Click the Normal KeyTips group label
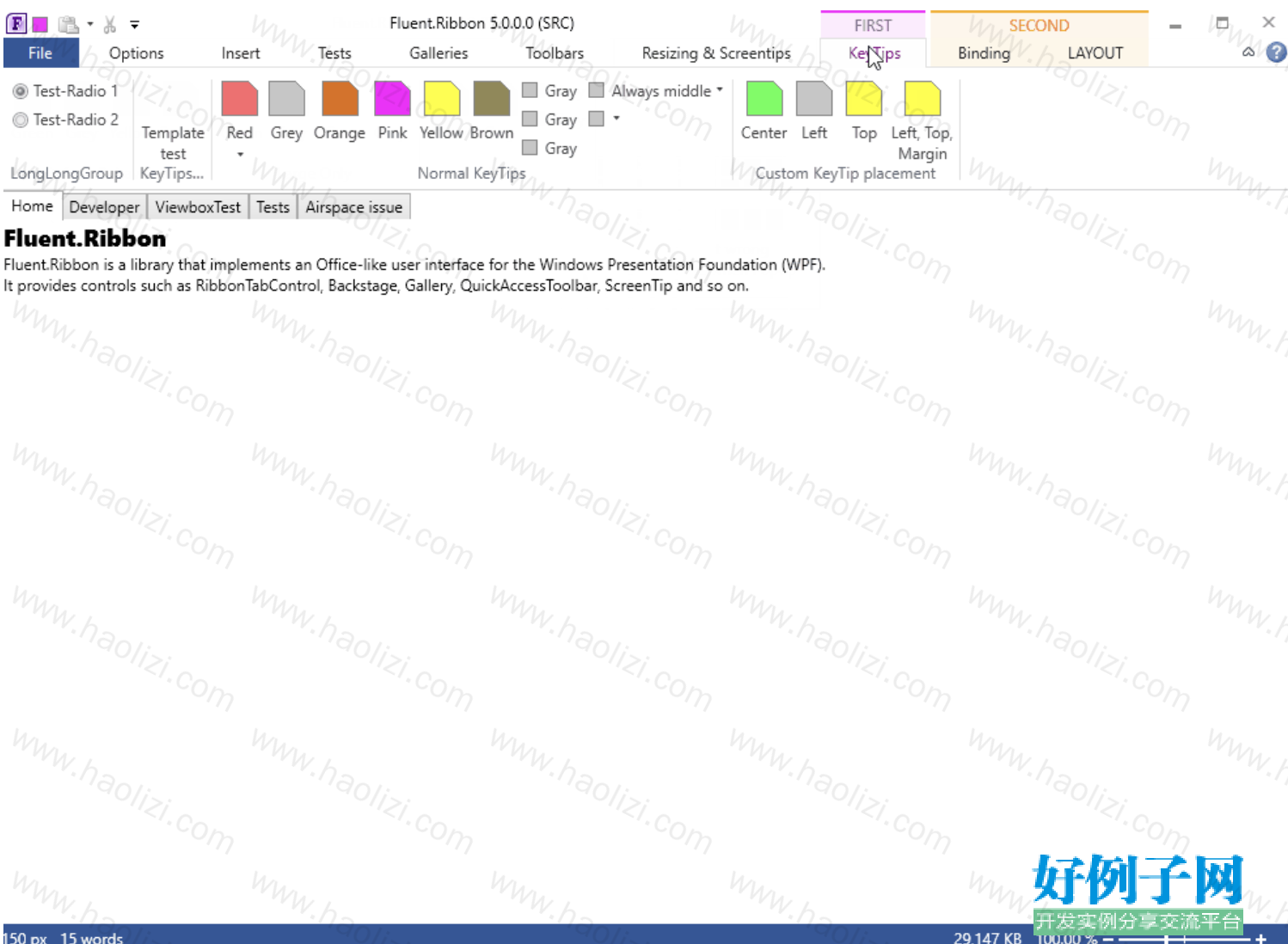This screenshot has width=1288, height=944. pyautogui.click(x=471, y=174)
